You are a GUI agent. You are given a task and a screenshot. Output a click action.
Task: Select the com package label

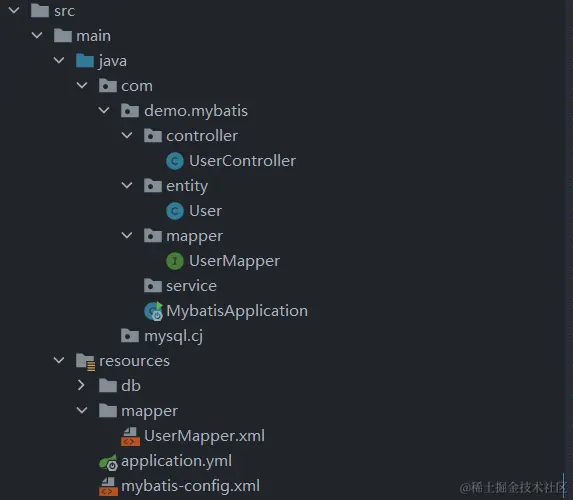137,86
